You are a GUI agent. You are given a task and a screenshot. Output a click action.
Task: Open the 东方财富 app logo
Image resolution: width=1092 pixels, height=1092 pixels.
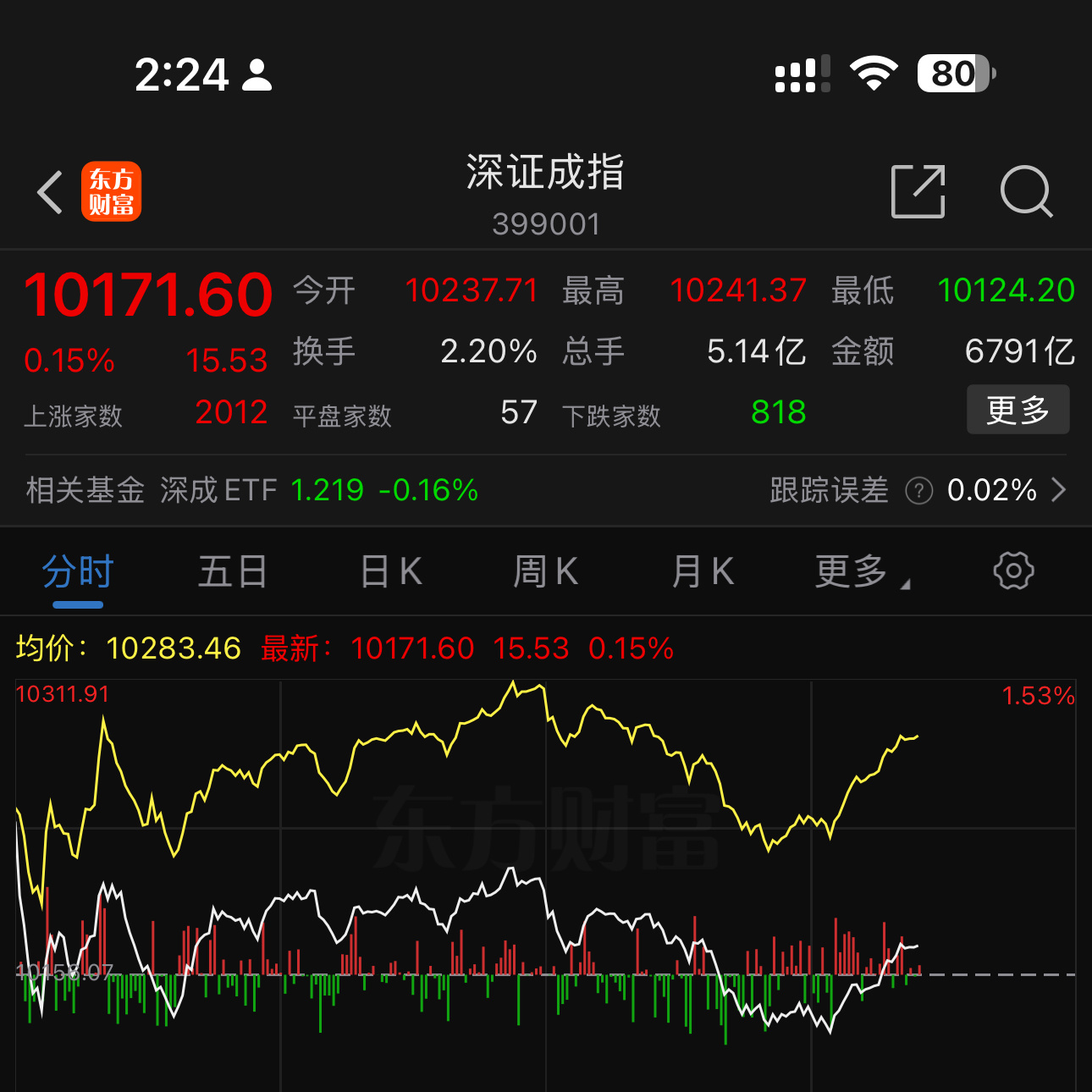click(112, 191)
